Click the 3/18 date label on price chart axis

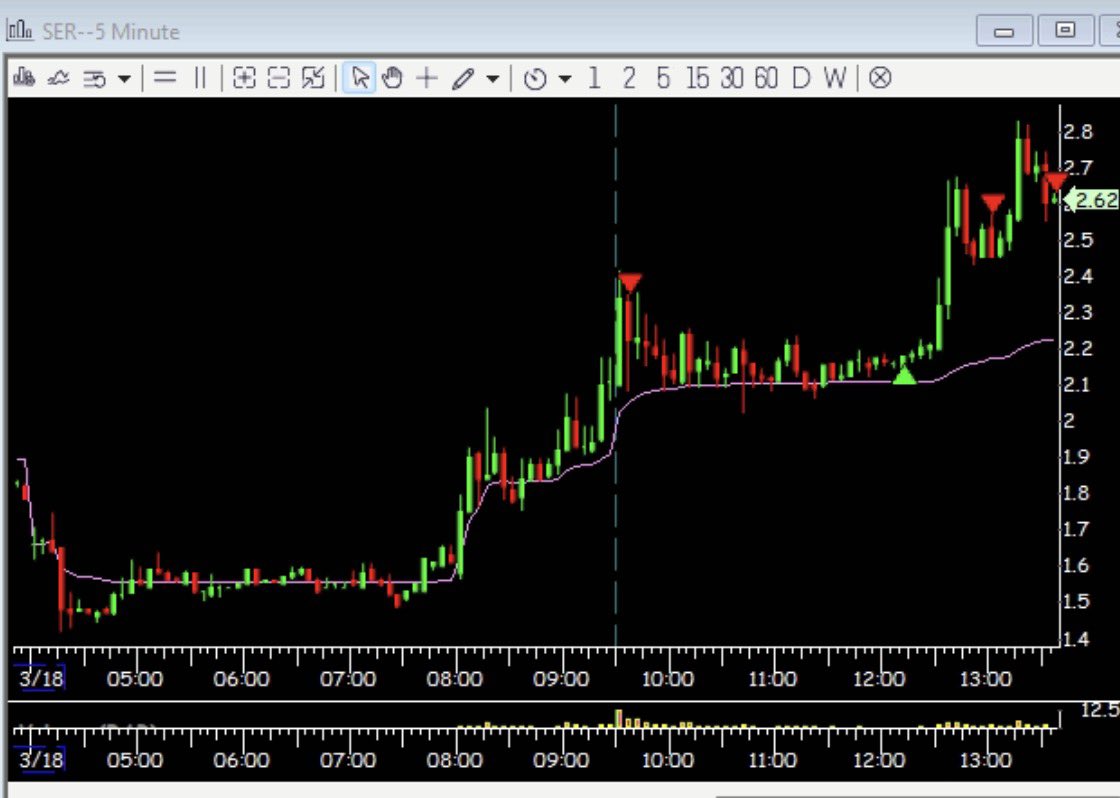(x=41, y=678)
